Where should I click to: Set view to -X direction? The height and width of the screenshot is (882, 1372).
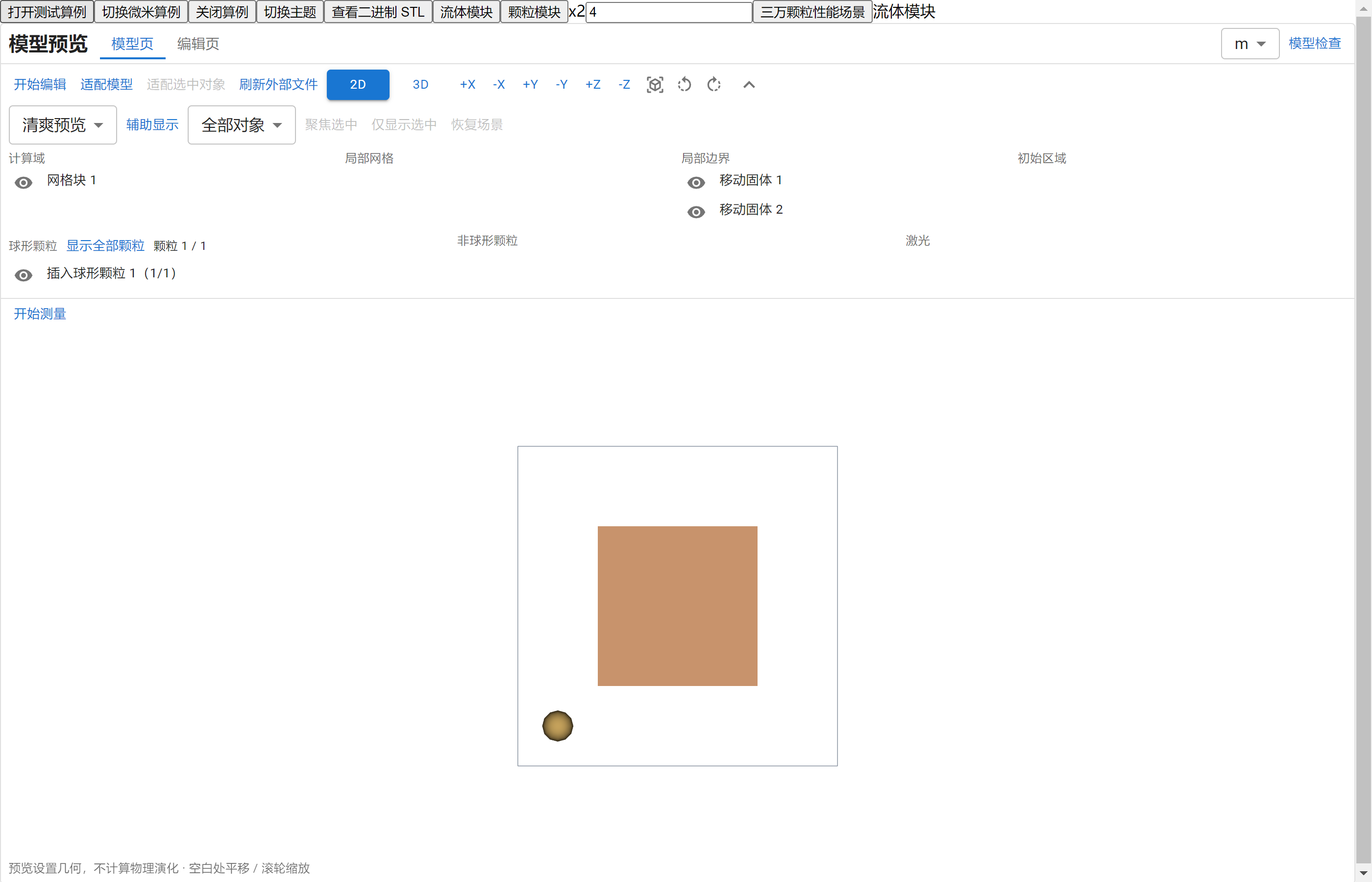[x=499, y=85]
